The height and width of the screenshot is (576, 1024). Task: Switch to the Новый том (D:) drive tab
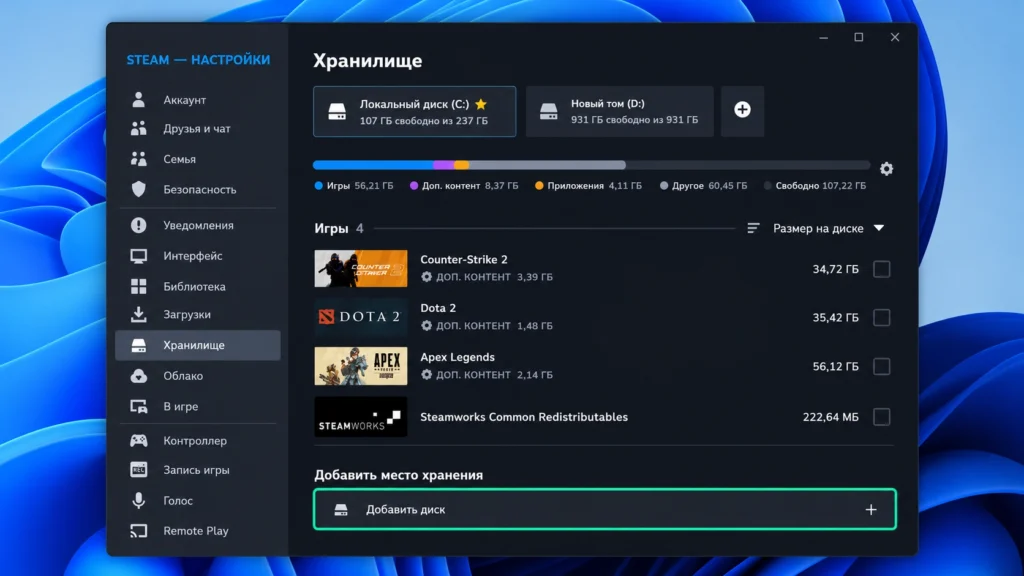pos(620,112)
